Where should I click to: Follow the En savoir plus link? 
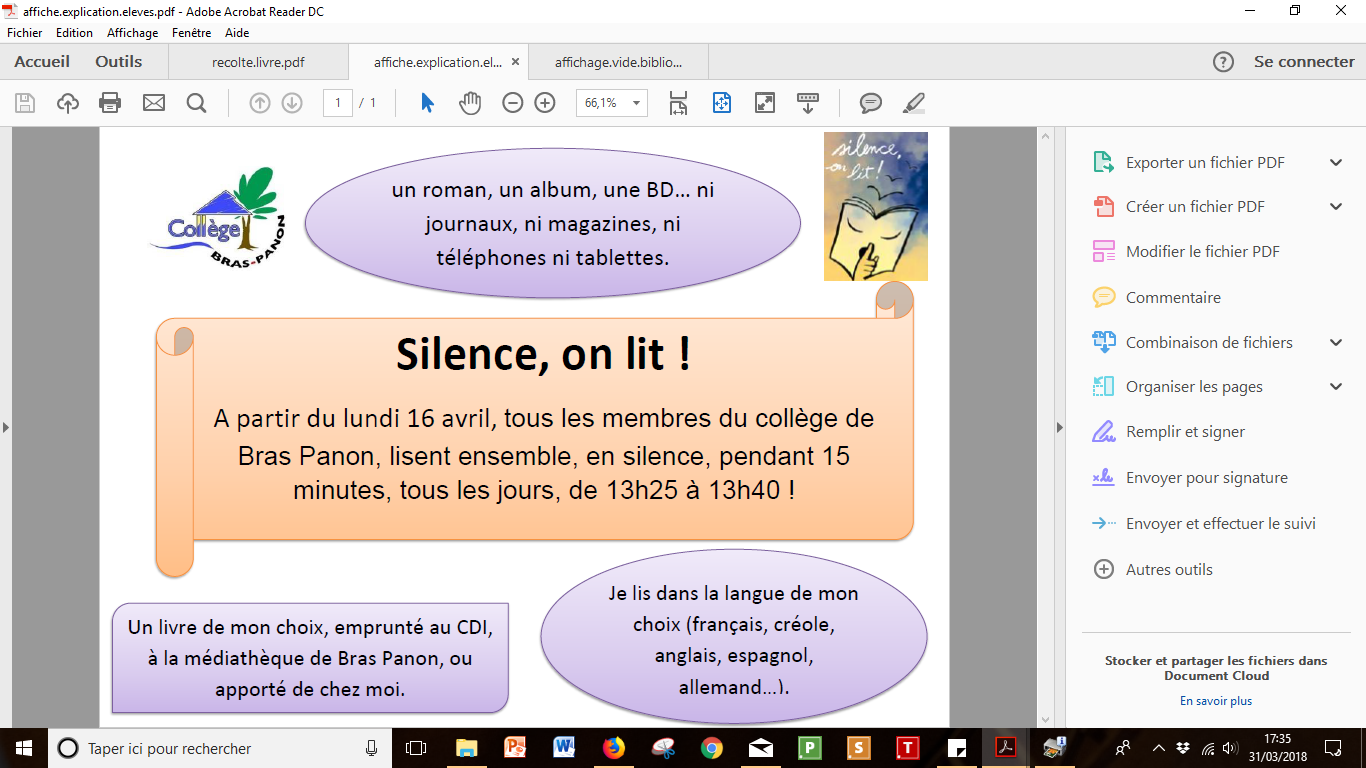point(1215,701)
